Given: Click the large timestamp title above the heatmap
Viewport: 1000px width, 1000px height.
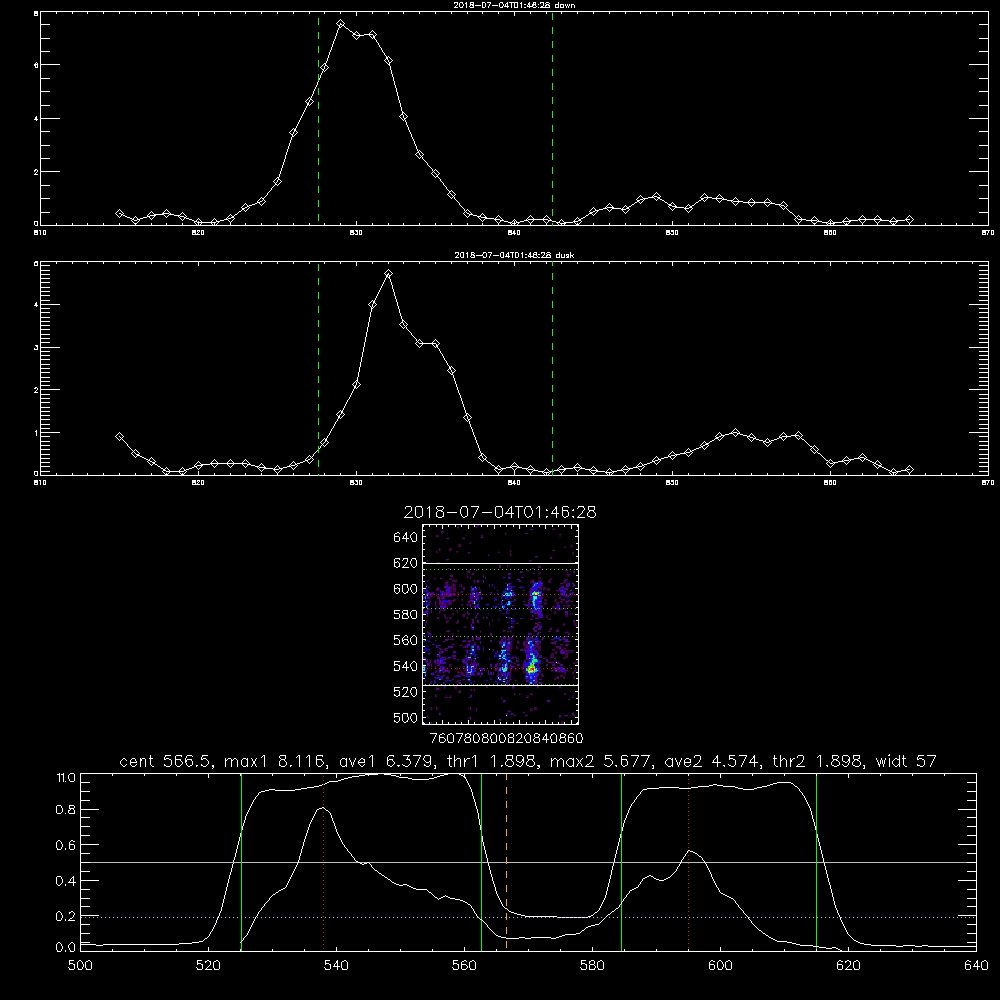Looking at the screenshot, I should pos(500,512).
